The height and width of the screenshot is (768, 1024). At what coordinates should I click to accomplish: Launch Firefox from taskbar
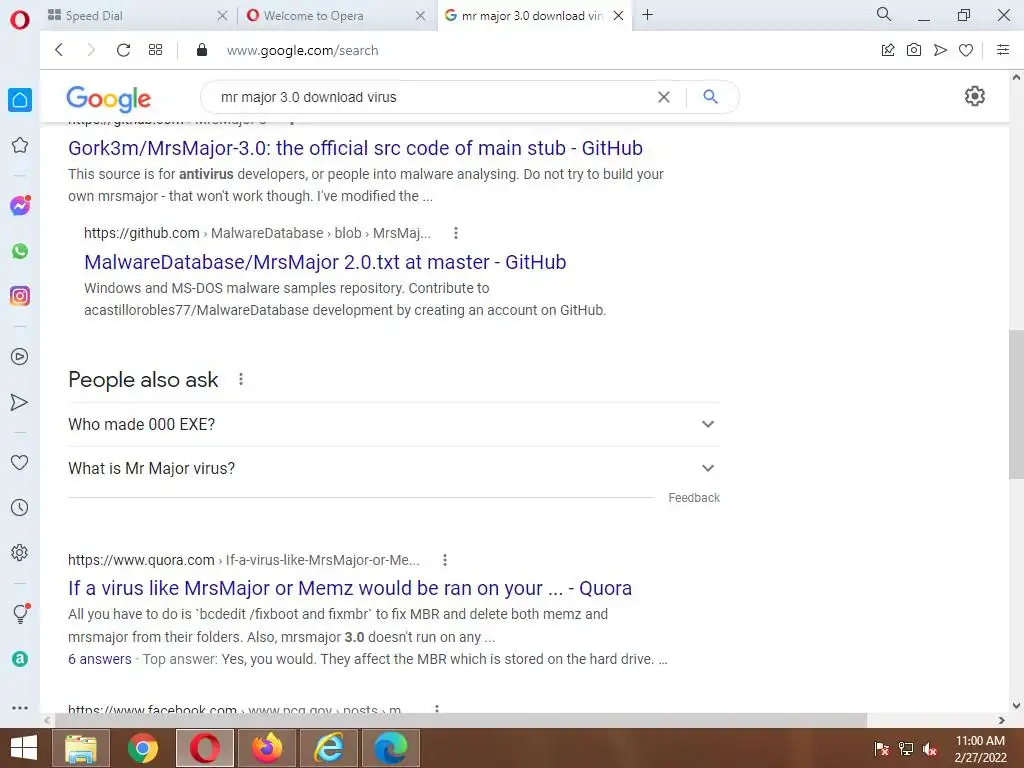pyautogui.click(x=266, y=748)
